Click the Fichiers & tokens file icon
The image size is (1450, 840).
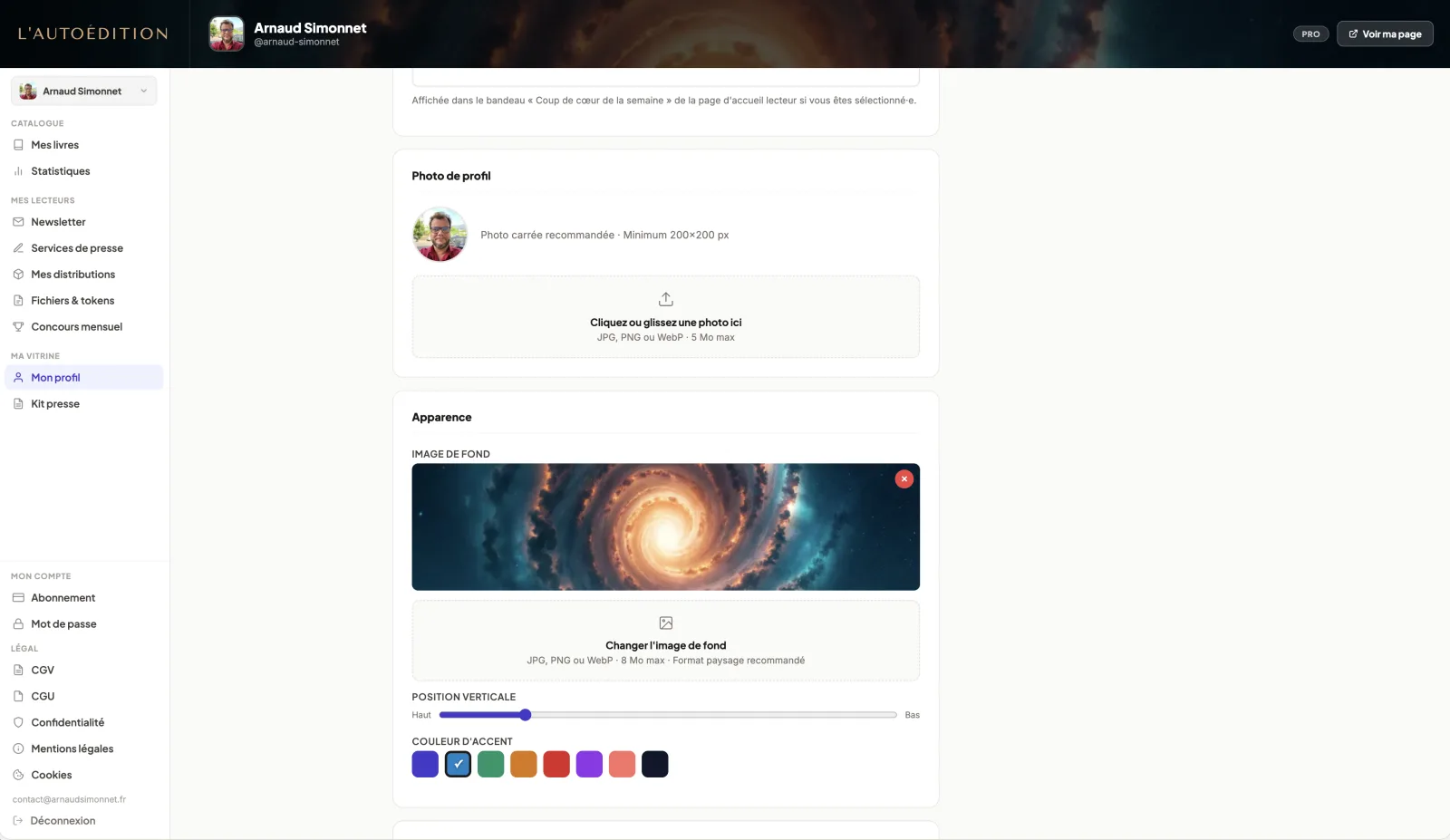18,301
